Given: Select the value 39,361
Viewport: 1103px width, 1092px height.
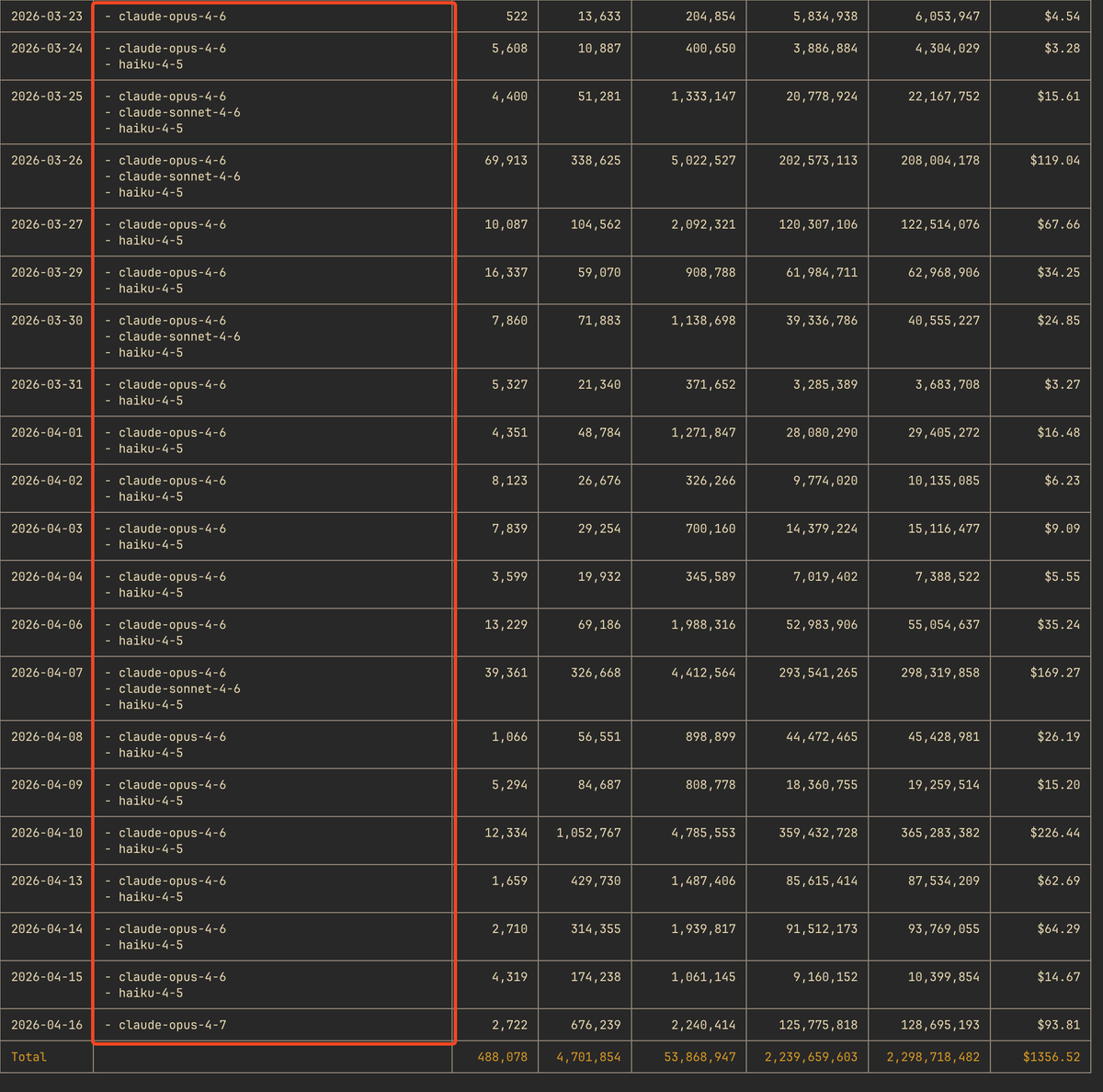Looking at the screenshot, I should tap(506, 673).
